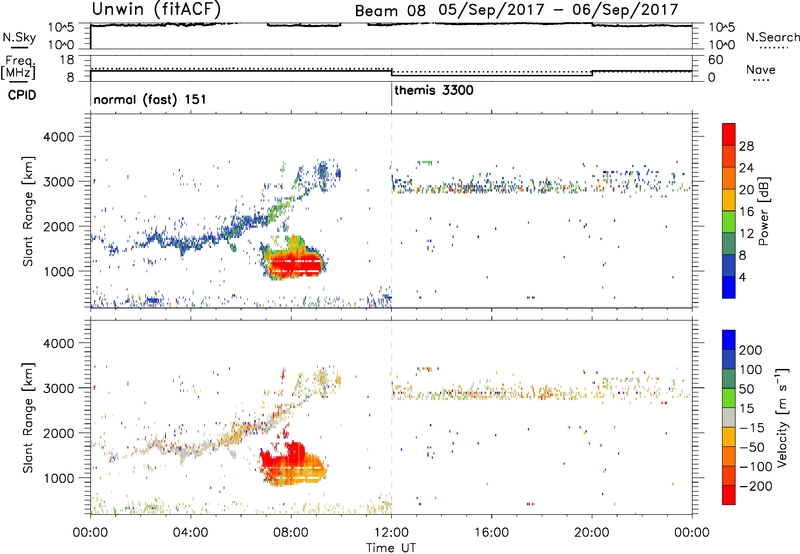The width and height of the screenshot is (800, 554).
Task: Click the 'normal (fast) 151' CPID text
Action: point(150,99)
